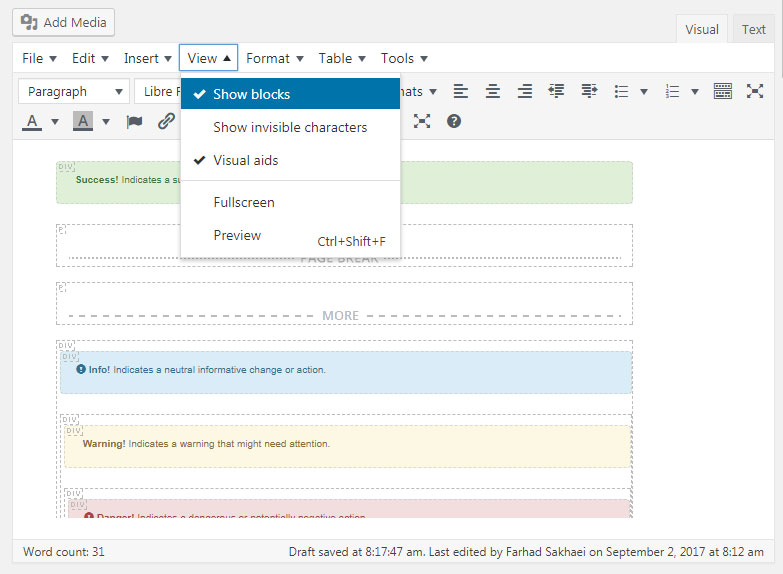Choose Preview from View menu
Image resolution: width=783 pixels, height=574 pixels.
(x=290, y=235)
